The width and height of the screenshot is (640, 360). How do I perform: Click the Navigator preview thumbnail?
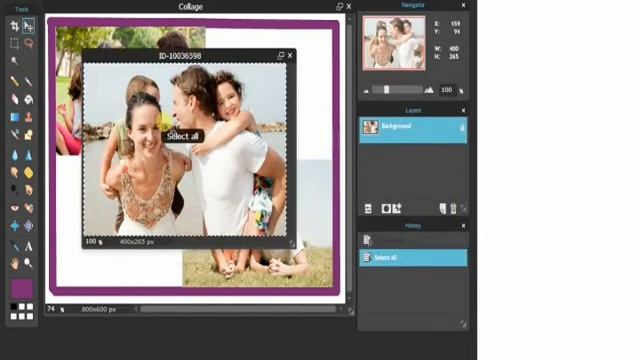click(x=394, y=43)
